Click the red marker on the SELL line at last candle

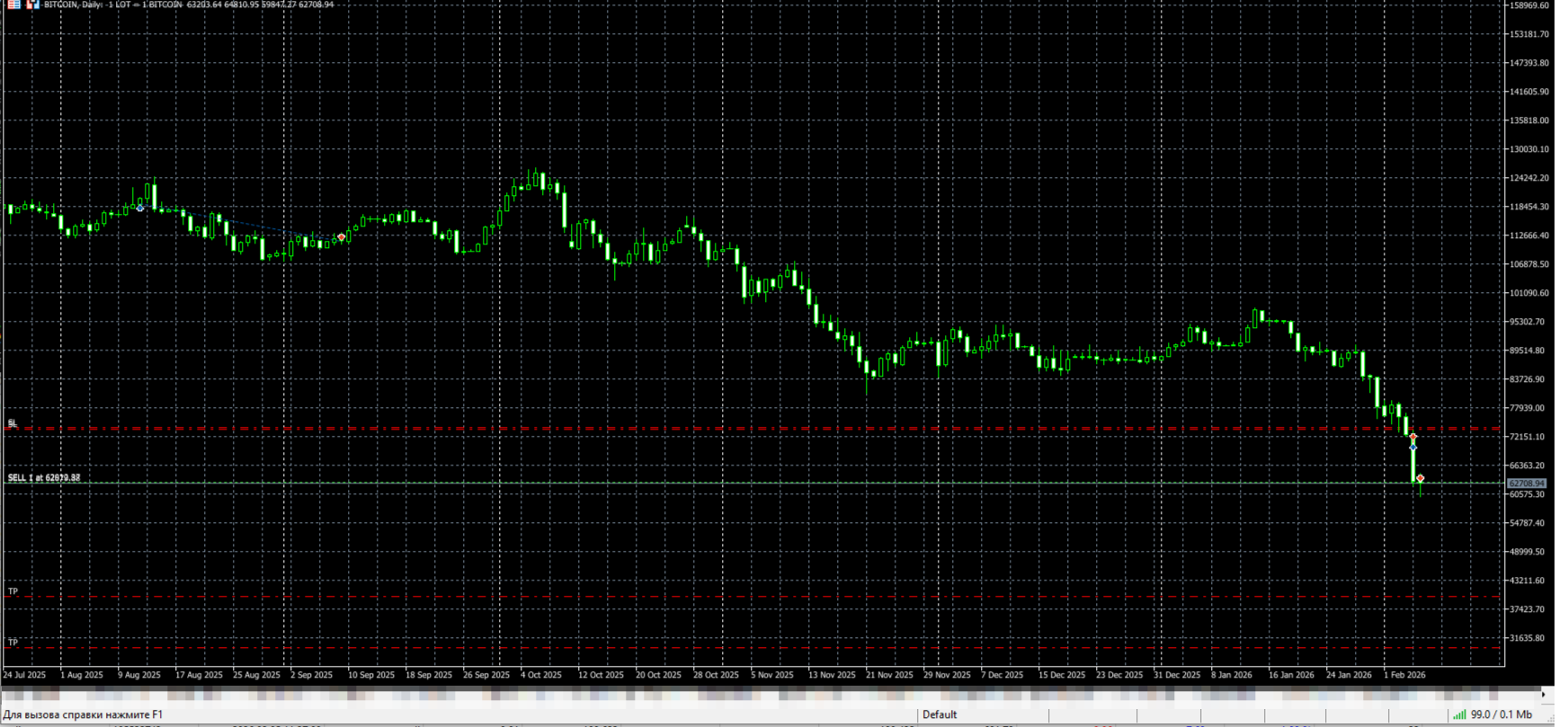click(x=1421, y=479)
